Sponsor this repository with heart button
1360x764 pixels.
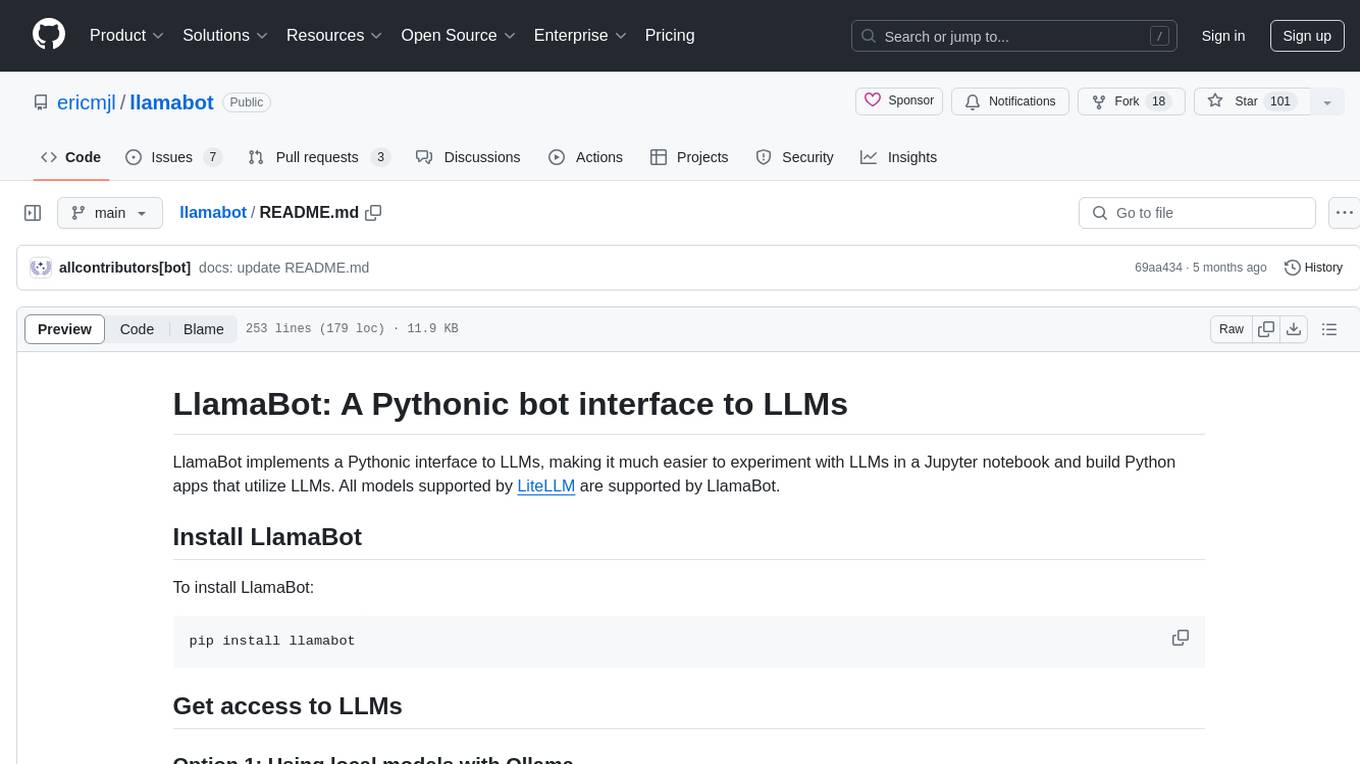point(899,101)
